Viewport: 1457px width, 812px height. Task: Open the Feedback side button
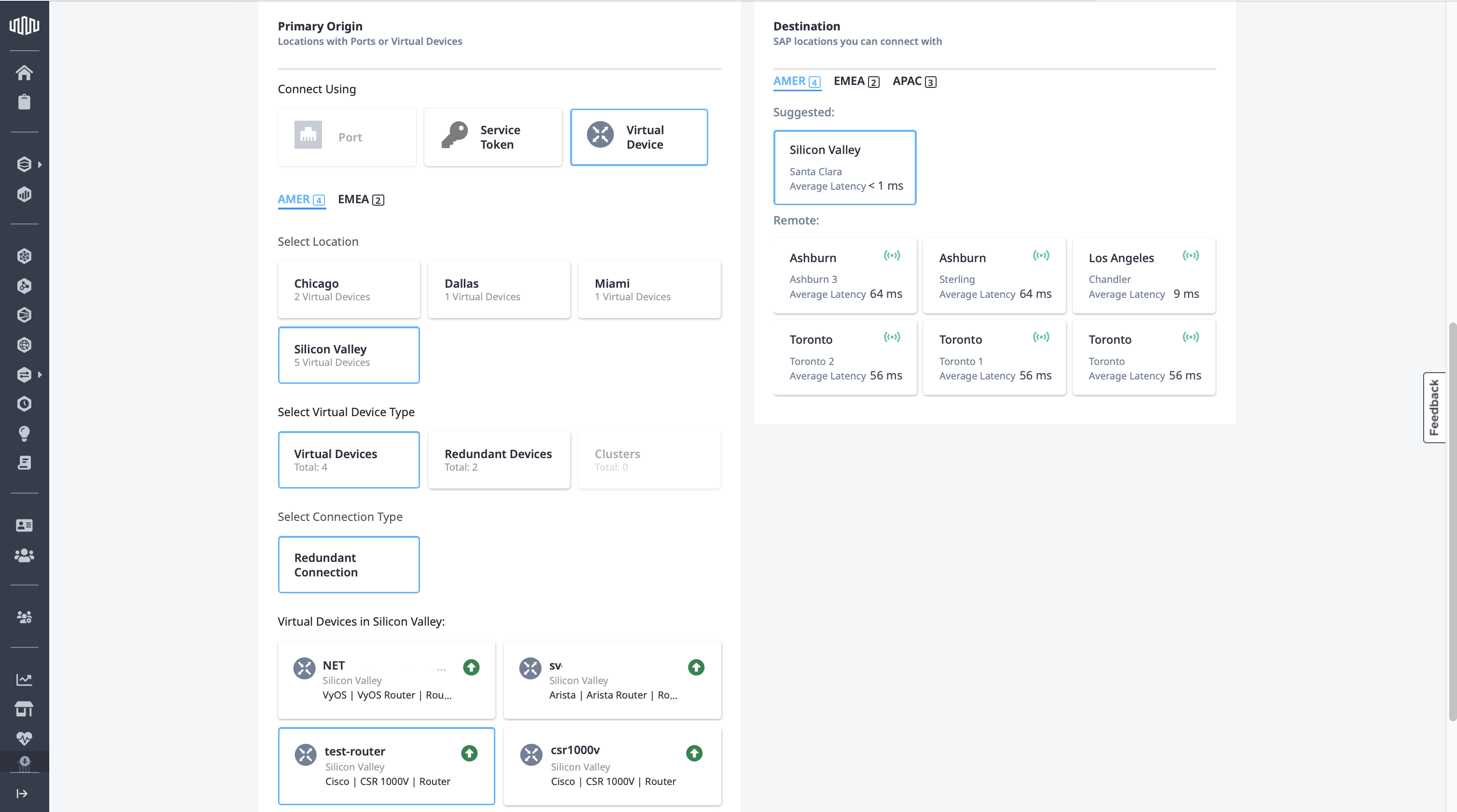click(1433, 407)
